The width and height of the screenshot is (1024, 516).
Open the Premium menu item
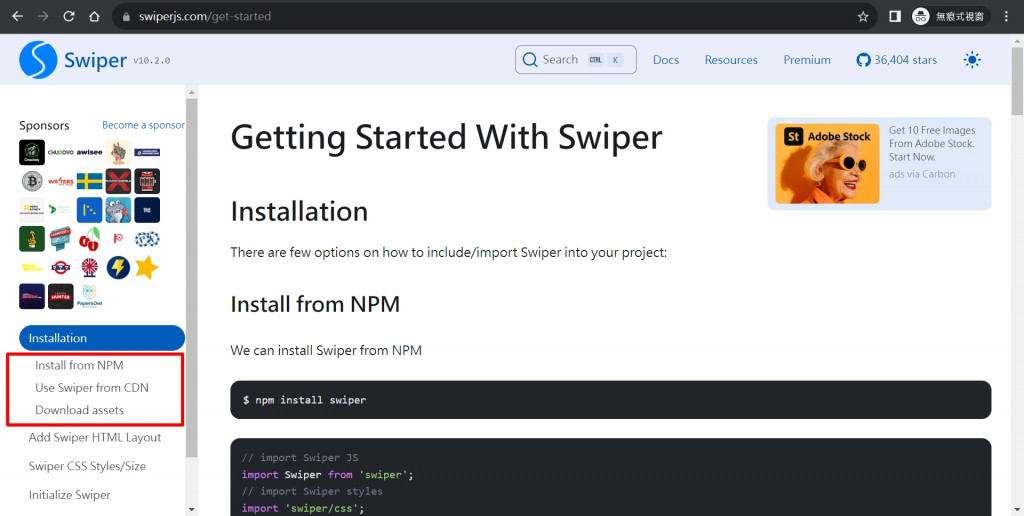pos(807,60)
